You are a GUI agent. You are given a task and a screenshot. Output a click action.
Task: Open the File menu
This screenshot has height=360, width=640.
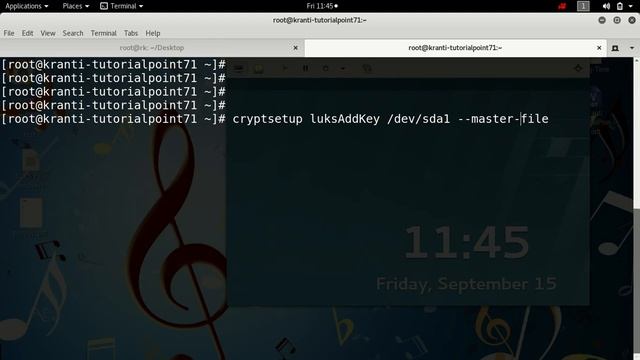9,33
